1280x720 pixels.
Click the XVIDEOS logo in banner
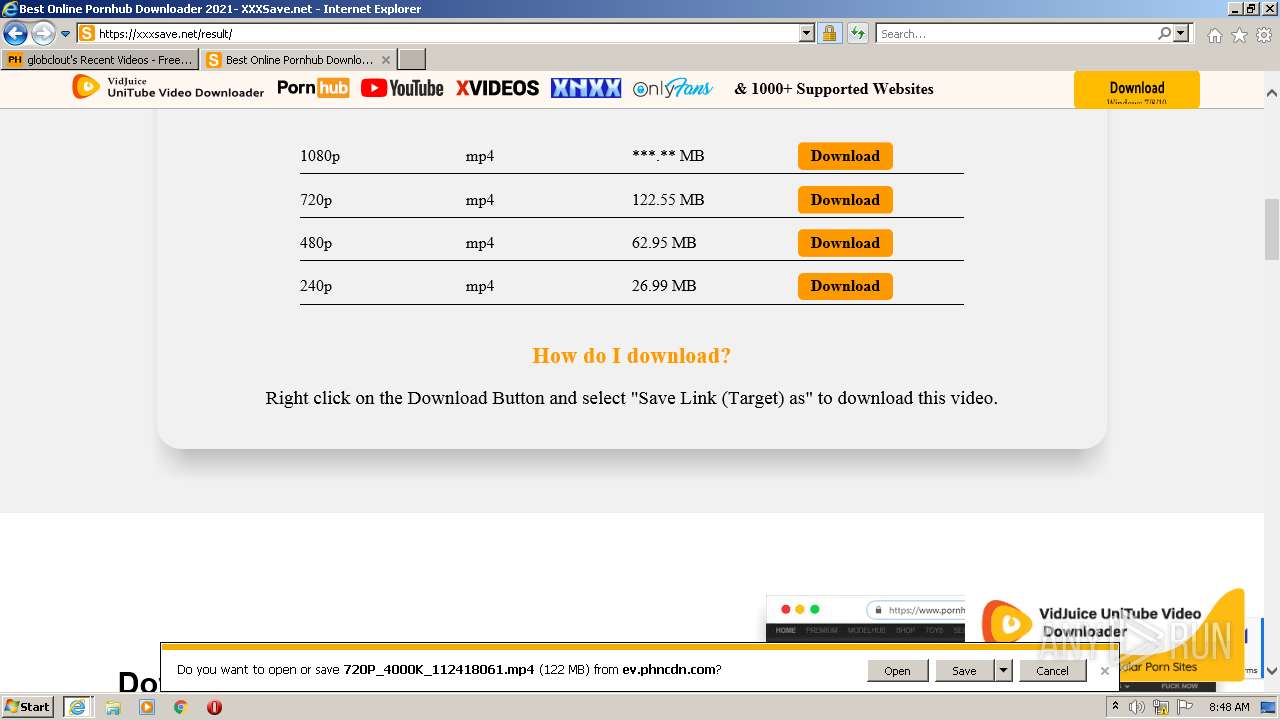(x=497, y=88)
